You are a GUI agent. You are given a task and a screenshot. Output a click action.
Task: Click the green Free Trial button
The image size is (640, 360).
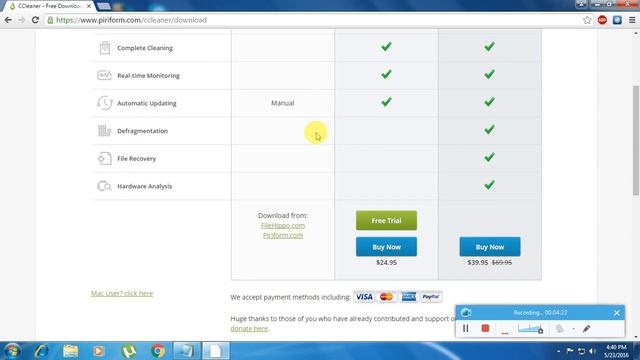click(x=386, y=220)
